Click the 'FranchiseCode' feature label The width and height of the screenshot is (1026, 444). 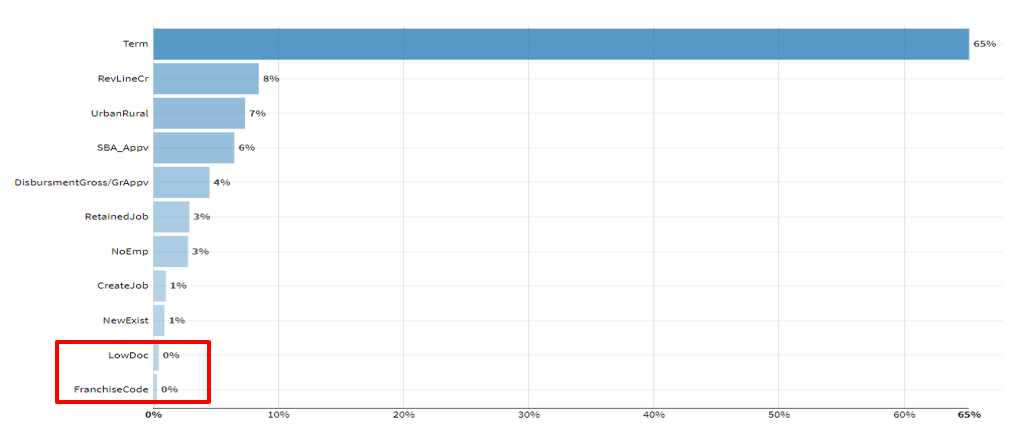[111, 389]
